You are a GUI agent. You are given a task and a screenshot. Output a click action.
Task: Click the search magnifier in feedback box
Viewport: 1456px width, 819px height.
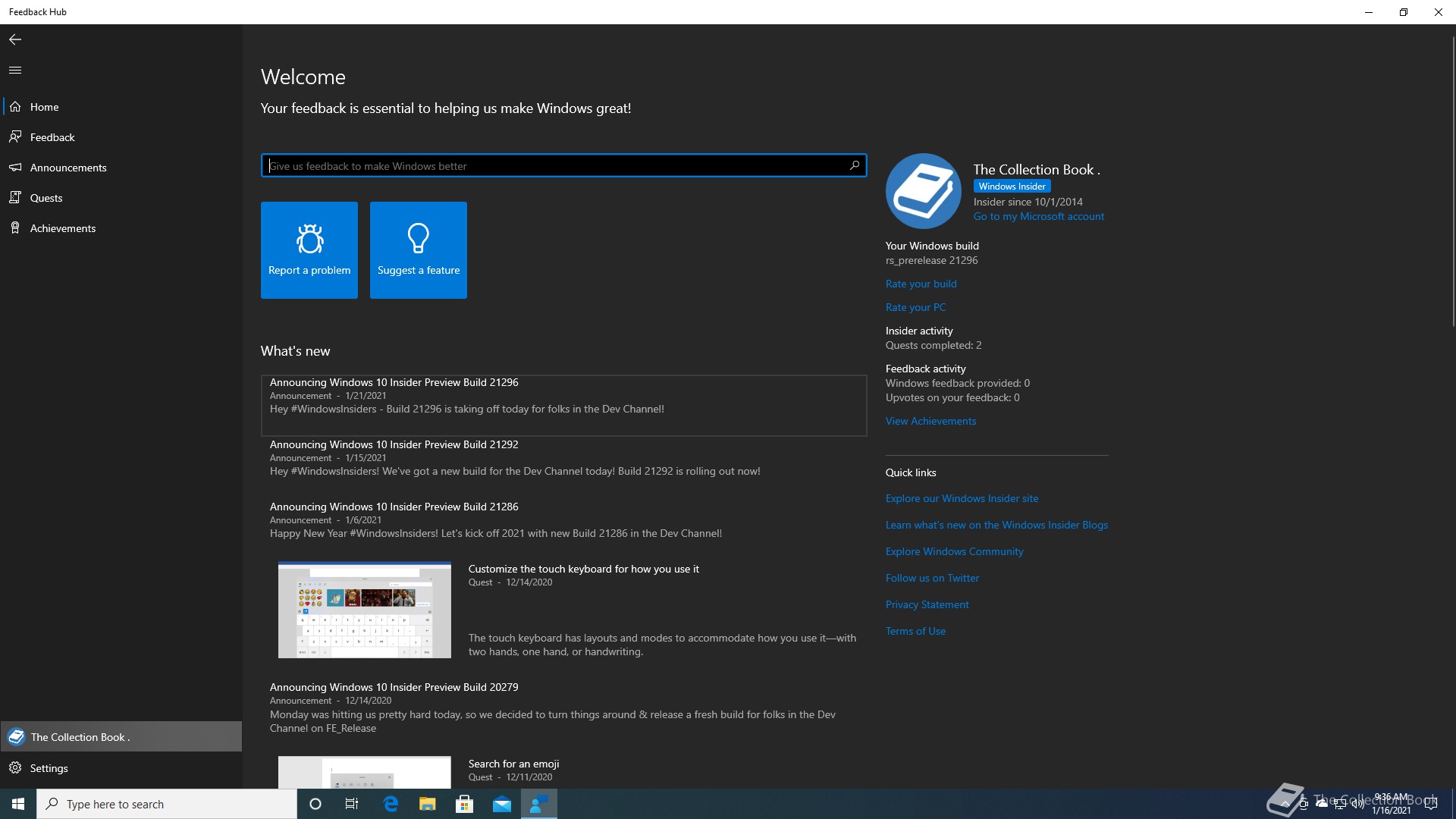click(x=855, y=165)
